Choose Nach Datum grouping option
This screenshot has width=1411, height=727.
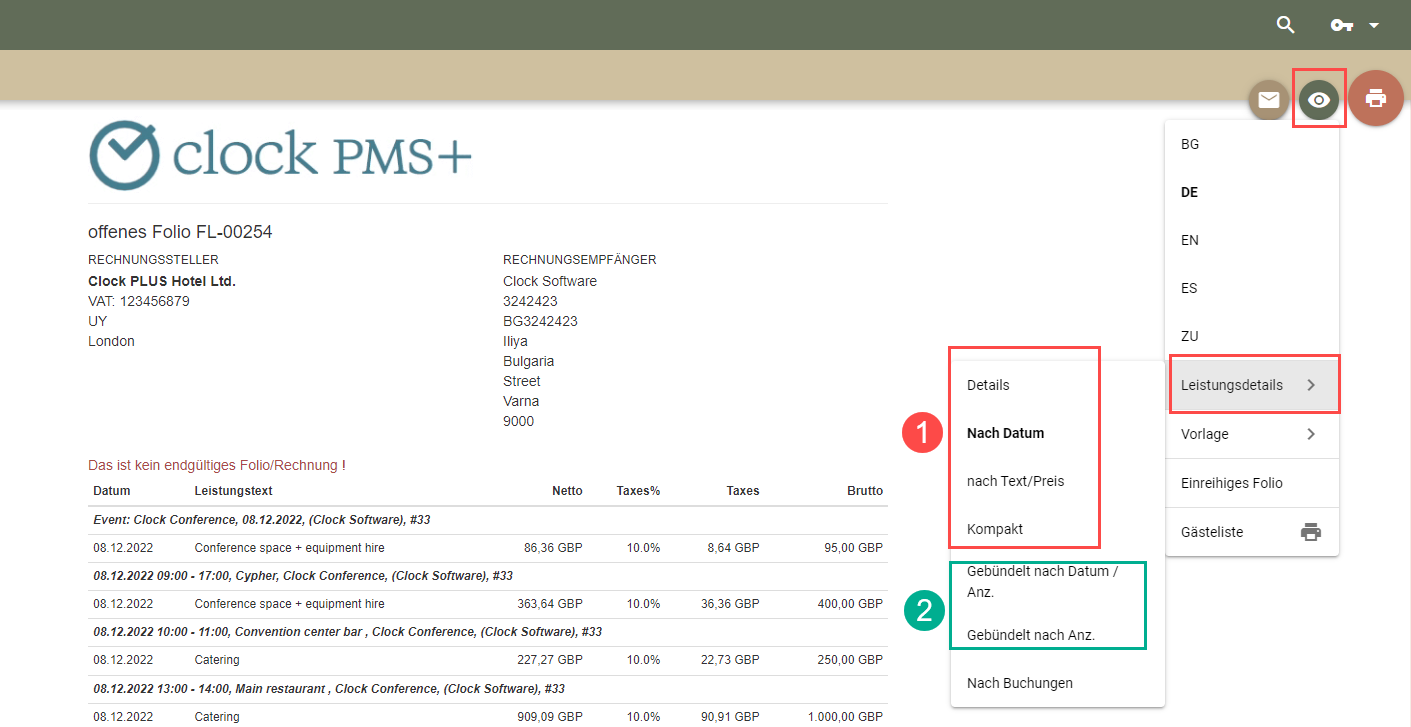click(x=1057, y=433)
